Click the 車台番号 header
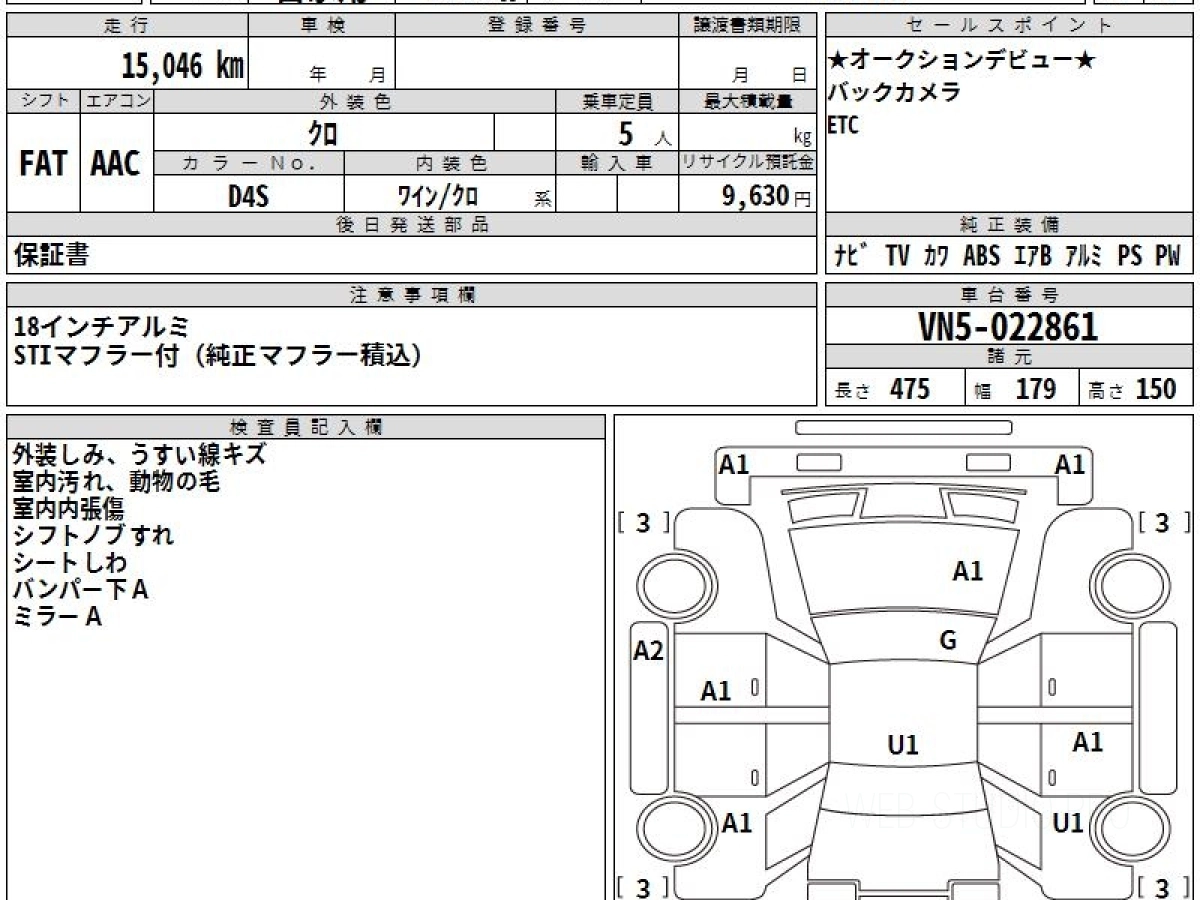1200x900 pixels. (1010, 295)
